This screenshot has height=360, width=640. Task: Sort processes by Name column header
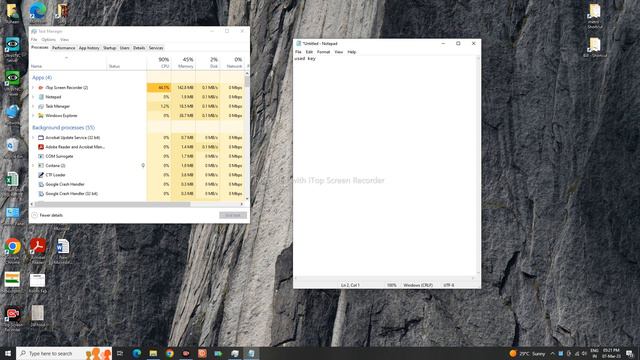coord(67,62)
